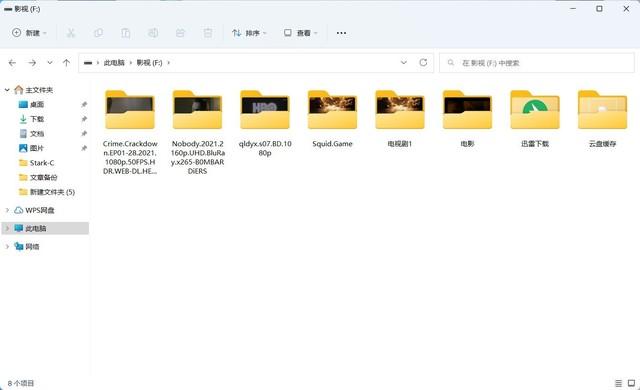Click the pin icon beside 图片
The height and width of the screenshot is (390, 640).
pos(84,148)
